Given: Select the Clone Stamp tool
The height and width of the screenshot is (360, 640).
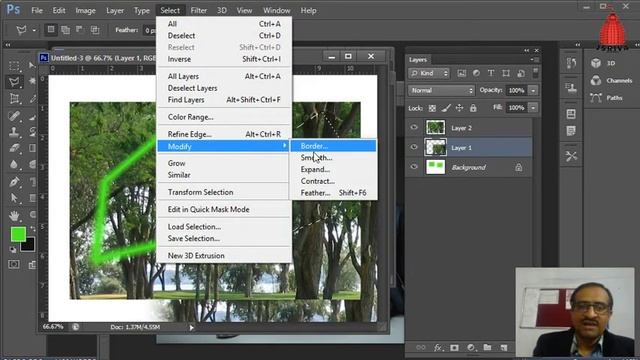Looking at the screenshot, I should 14,132.
